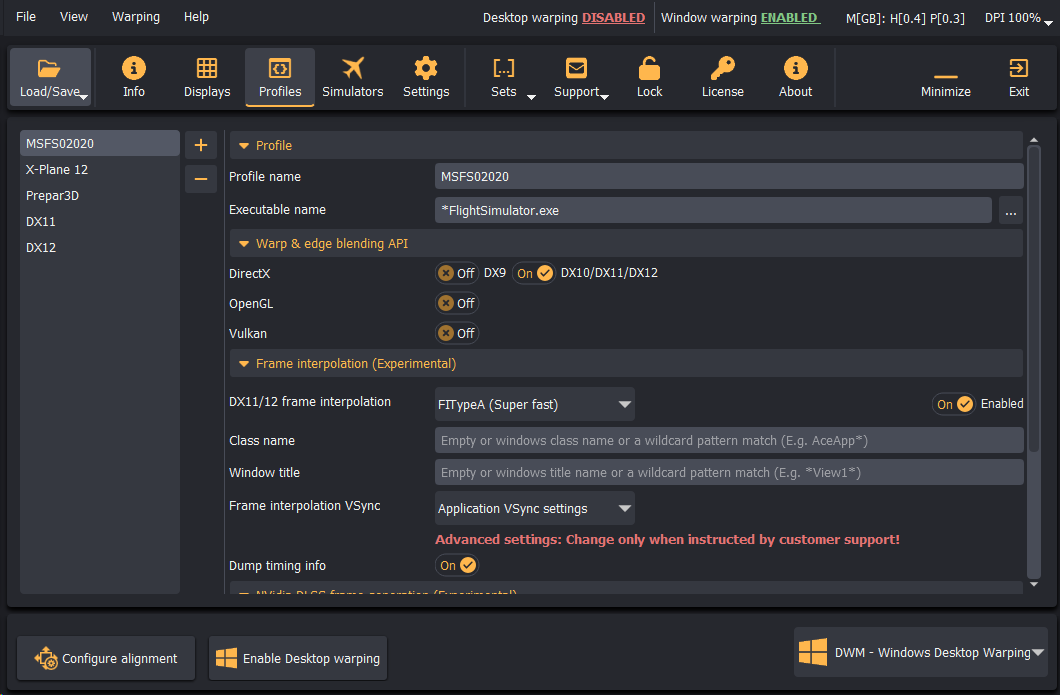The image size is (1060, 695).
Task: Open the DWM Windows Desktop Warping dropdown
Action: pyautogui.click(x=921, y=652)
